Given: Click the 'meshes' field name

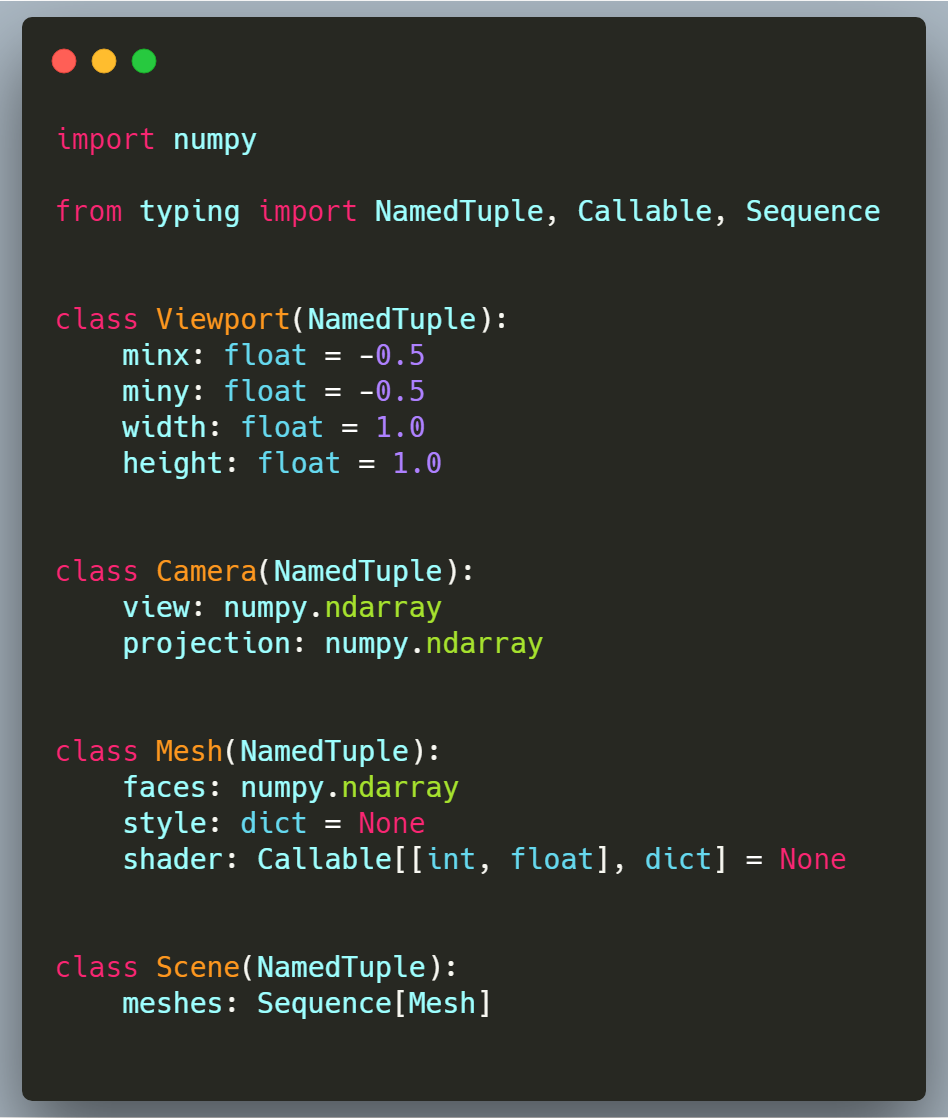Looking at the screenshot, I should coord(172,1004).
